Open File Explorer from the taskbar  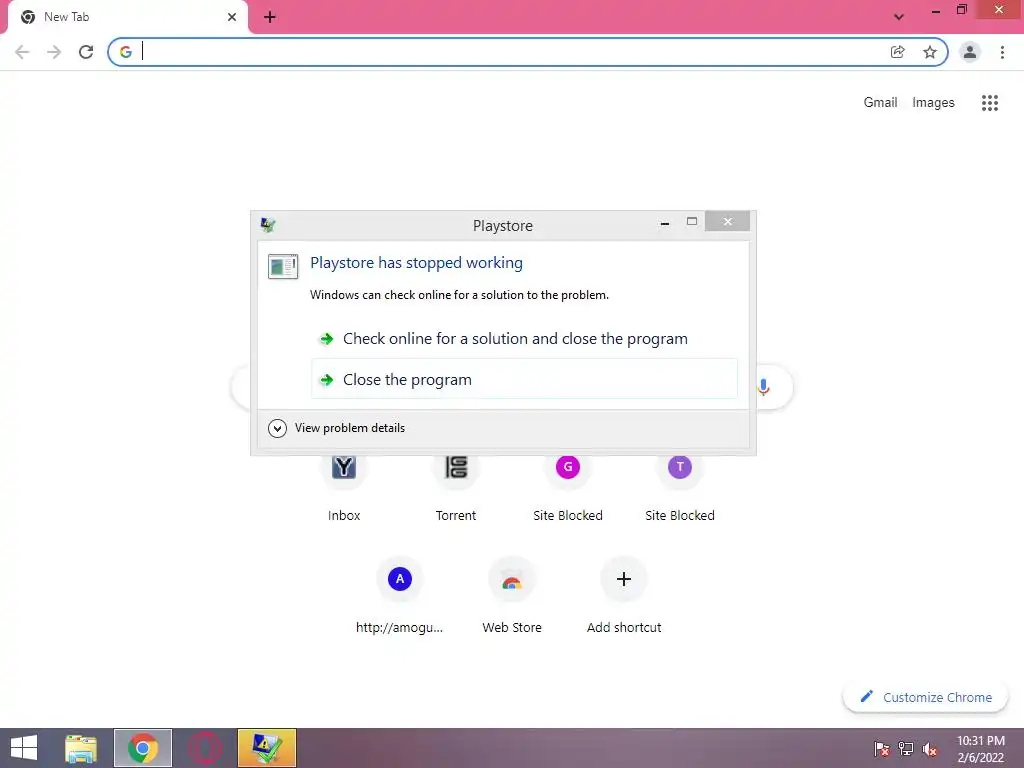(x=81, y=748)
